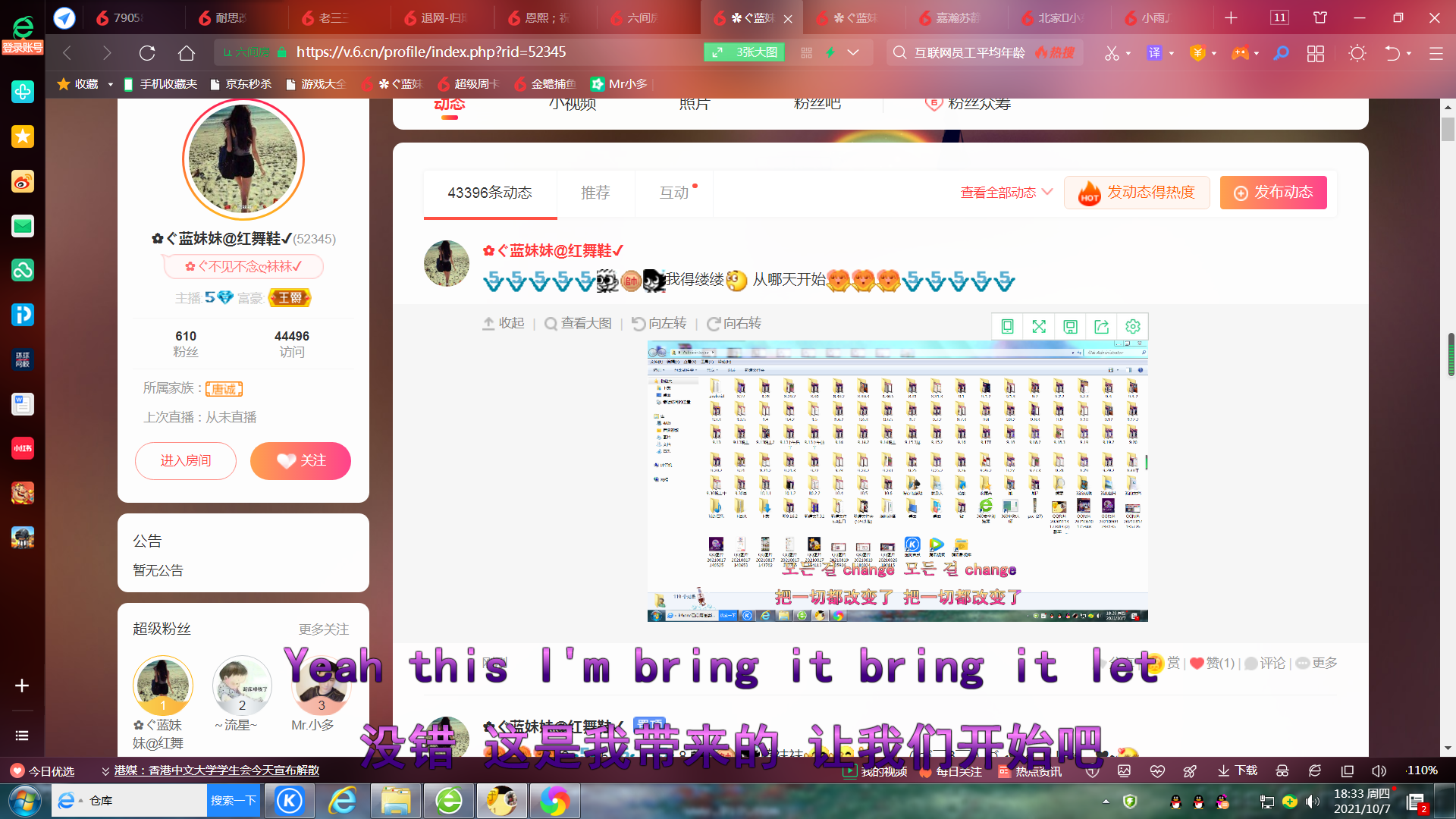Switch to 43396条动态 tab
Screen dimensions: 1456x819
pyautogui.click(x=490, y=193)
